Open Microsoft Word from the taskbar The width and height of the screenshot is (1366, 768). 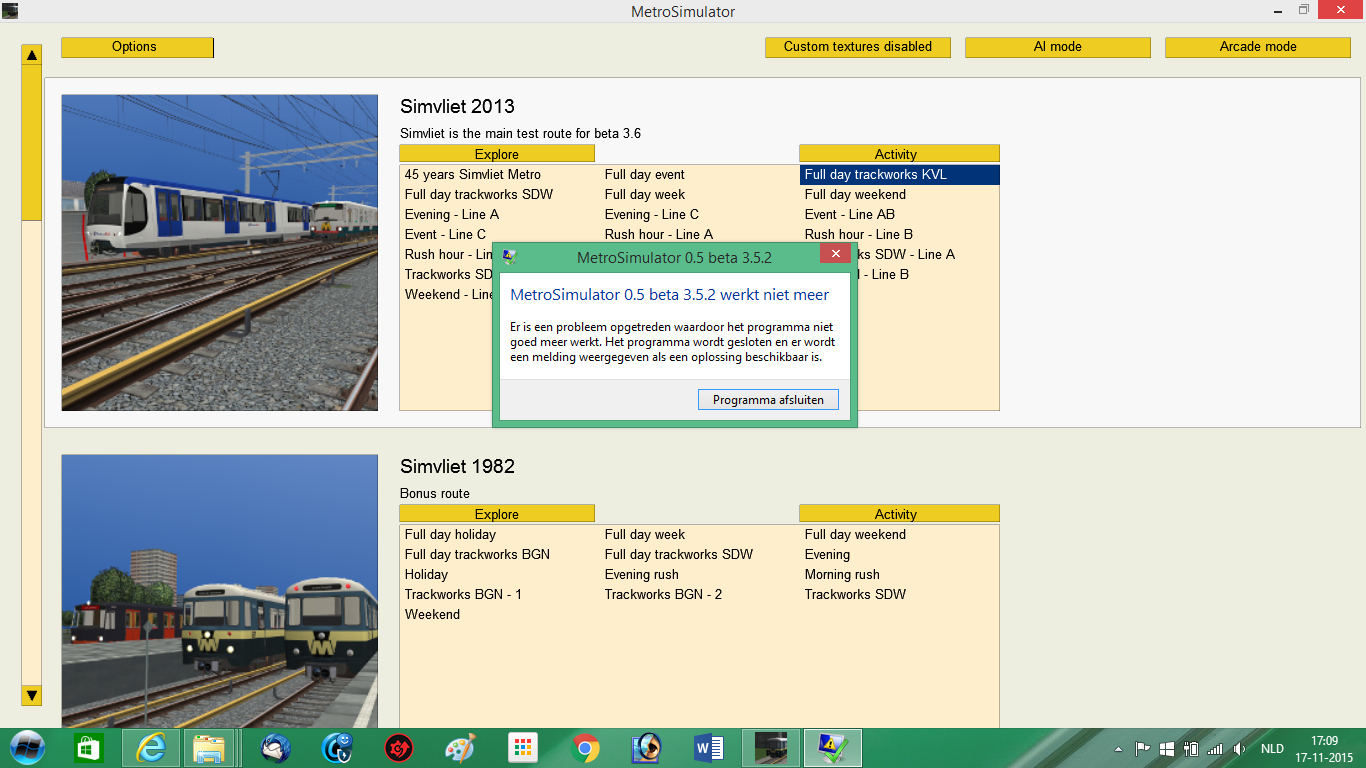(x=708, y=747)
